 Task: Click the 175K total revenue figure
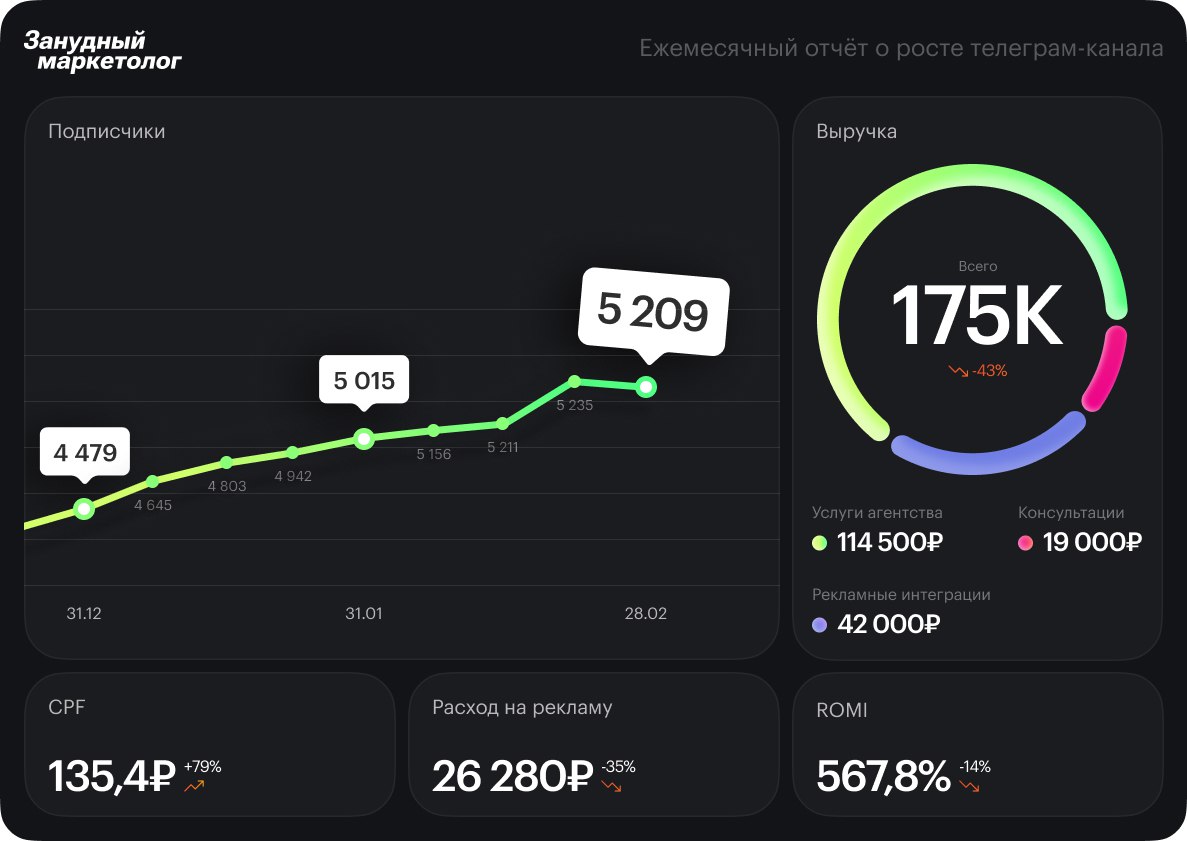(x=976, y=317)
